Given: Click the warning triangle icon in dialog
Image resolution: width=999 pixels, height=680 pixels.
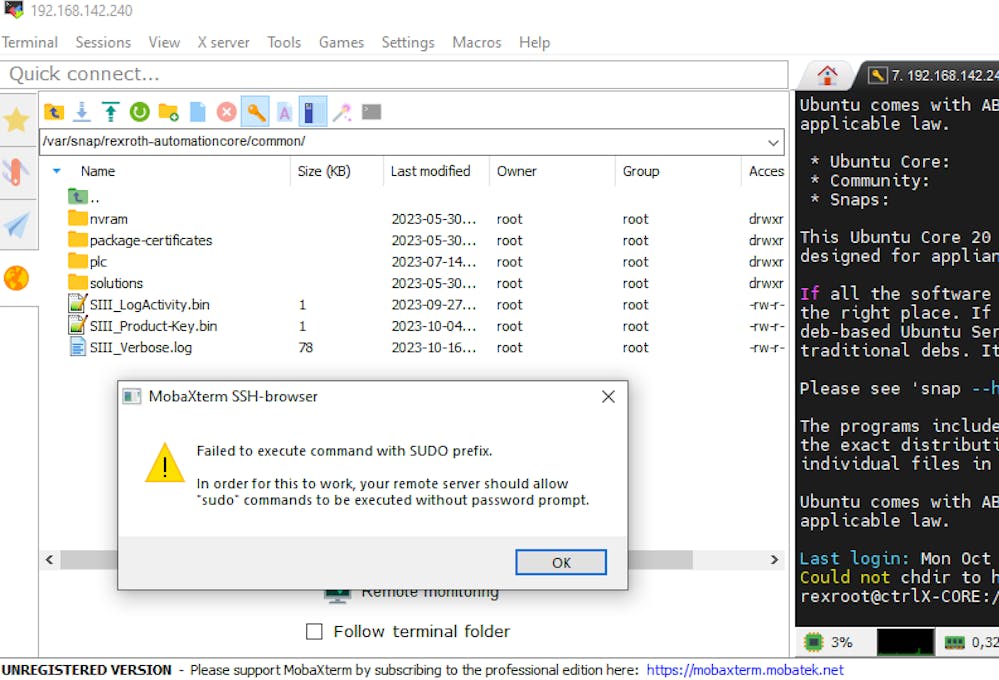Looking at the screenshot, I should coord(165,463).
